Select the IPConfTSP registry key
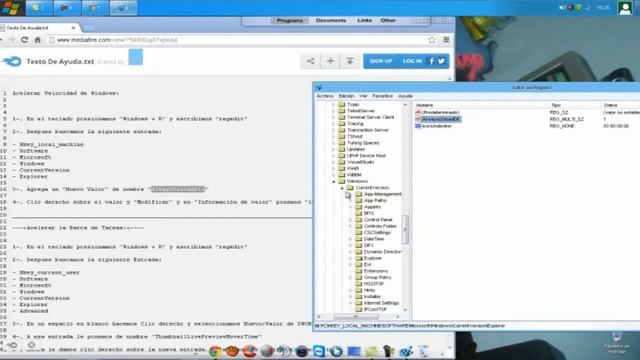Viewport: 640px width, 360px height. pos(375,309)
